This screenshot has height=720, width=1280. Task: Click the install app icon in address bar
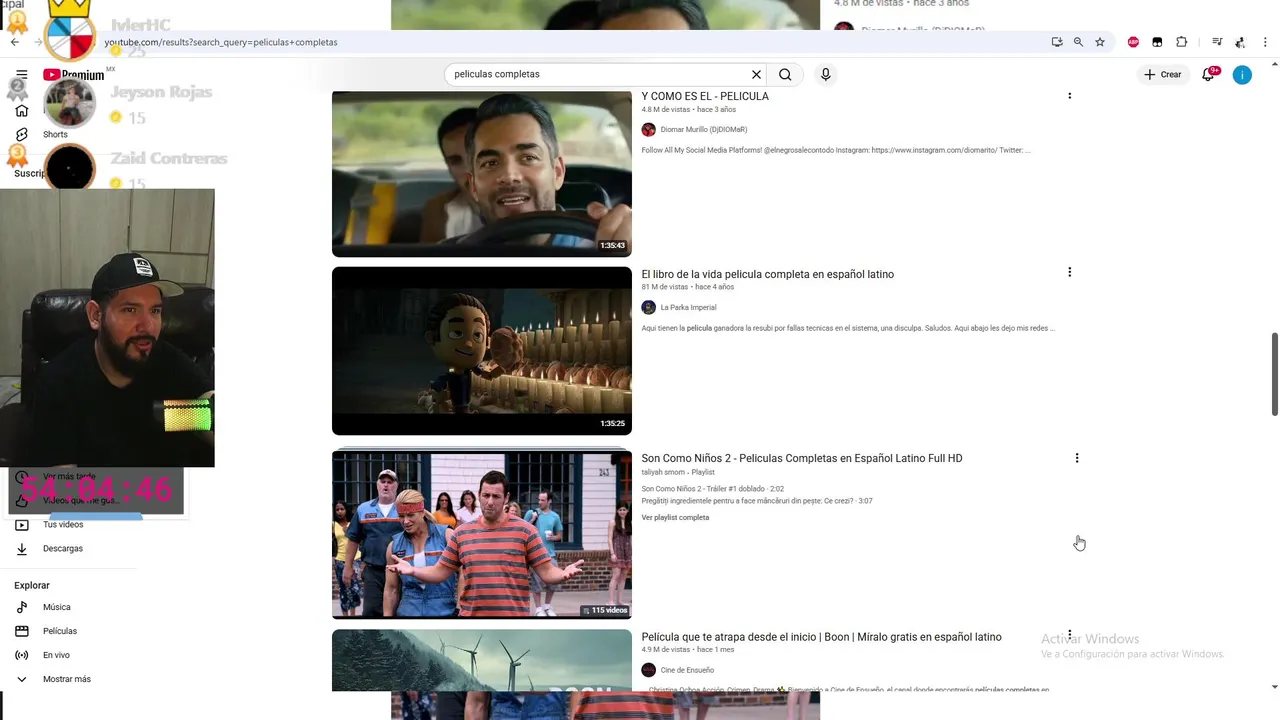coord(1057,42)
